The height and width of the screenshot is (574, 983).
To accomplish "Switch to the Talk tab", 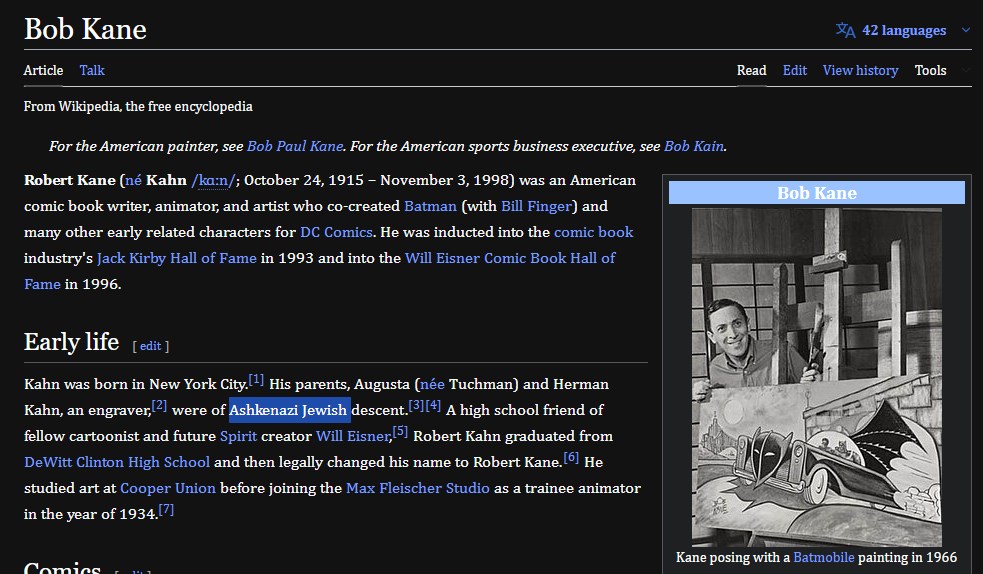I will [x=92, y=70].
